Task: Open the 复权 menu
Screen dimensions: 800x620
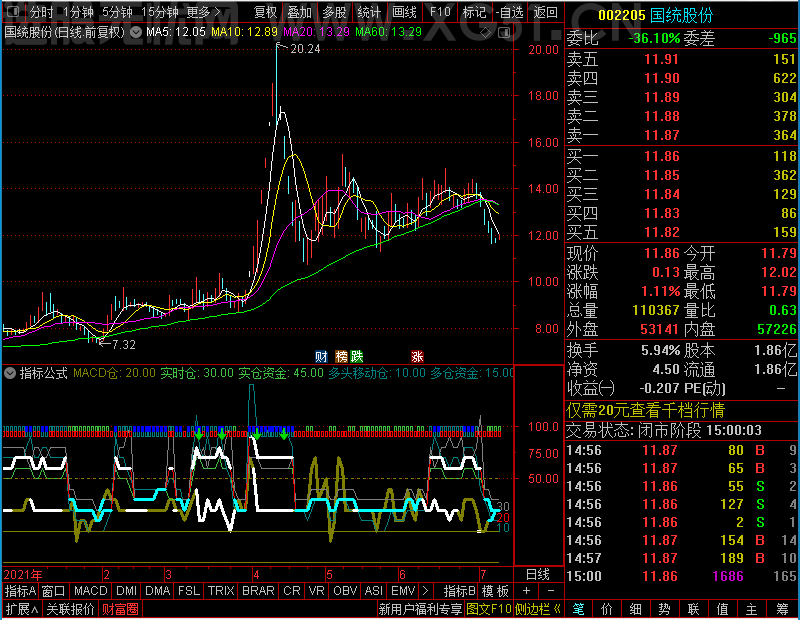Action: click(x=265, y=12)
